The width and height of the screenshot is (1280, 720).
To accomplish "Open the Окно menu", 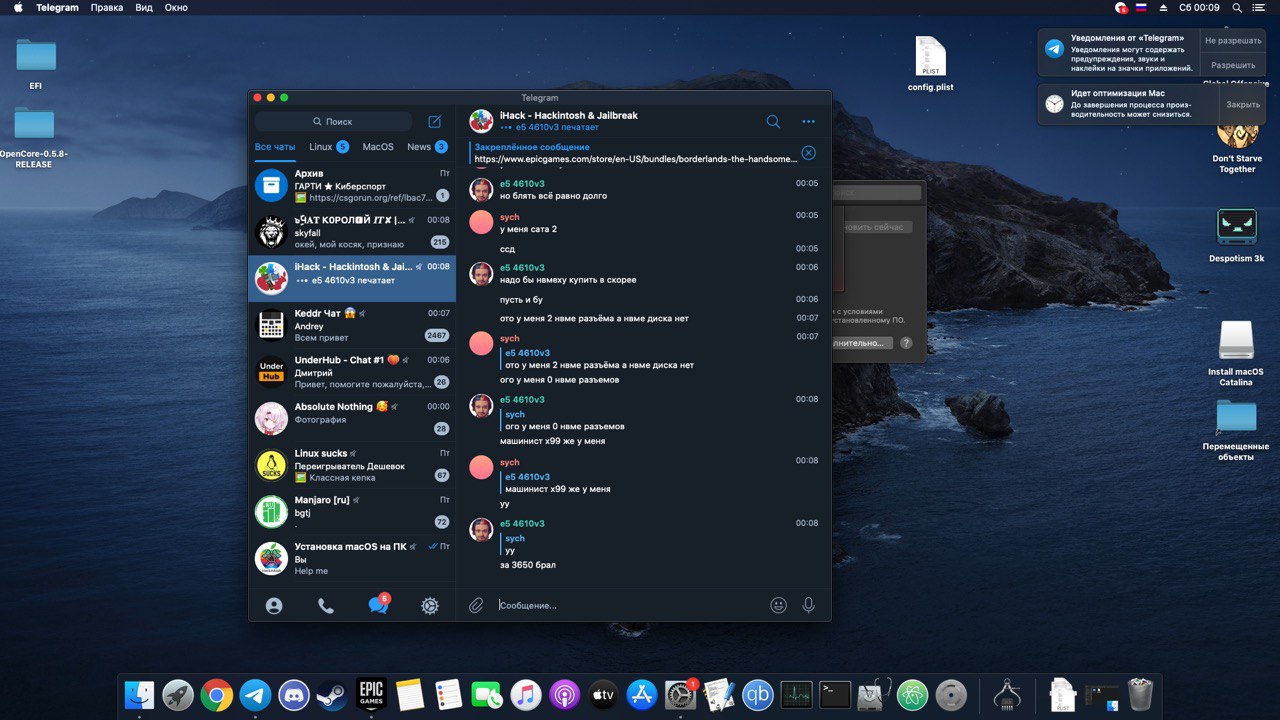I will [176, 7].
